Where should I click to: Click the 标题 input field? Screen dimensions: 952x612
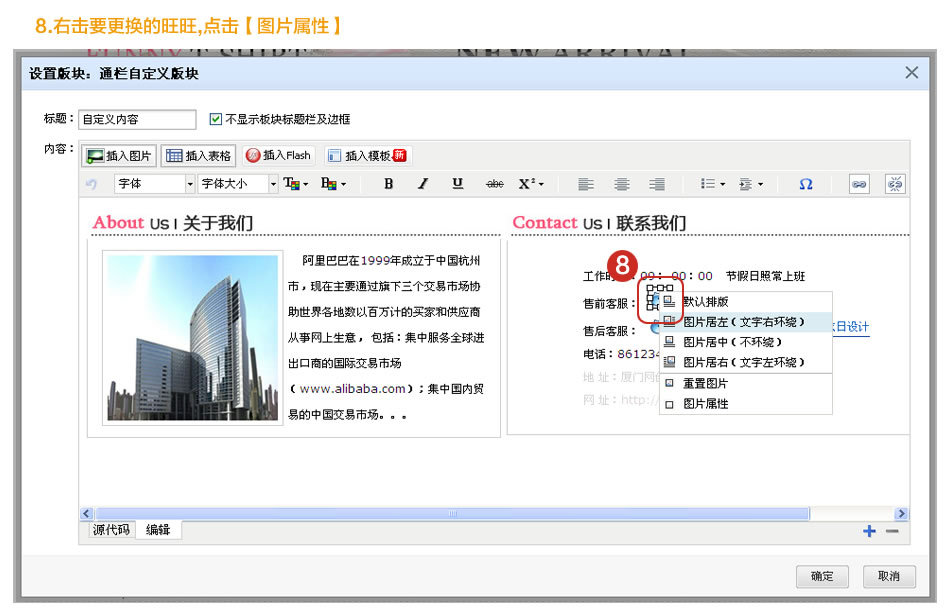tap(137, 120)
